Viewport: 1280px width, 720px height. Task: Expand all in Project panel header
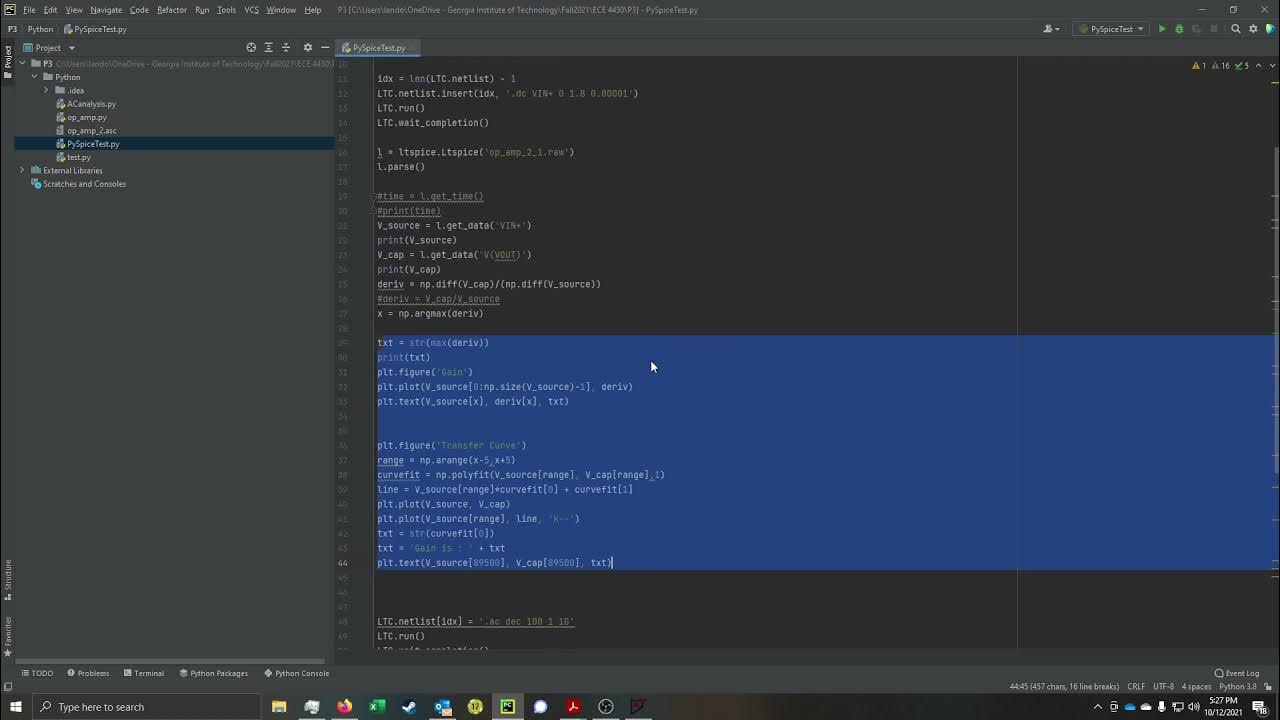tap(268, 47)
